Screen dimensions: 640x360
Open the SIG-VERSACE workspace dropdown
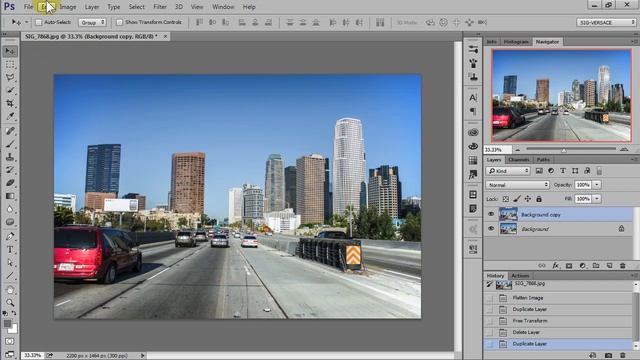(x=607, y=22)
